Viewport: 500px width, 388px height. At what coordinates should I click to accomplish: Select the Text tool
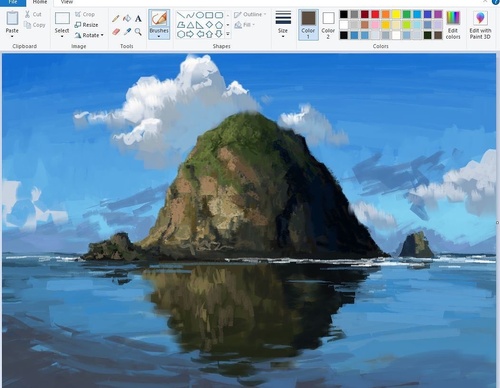click(138, 18)
